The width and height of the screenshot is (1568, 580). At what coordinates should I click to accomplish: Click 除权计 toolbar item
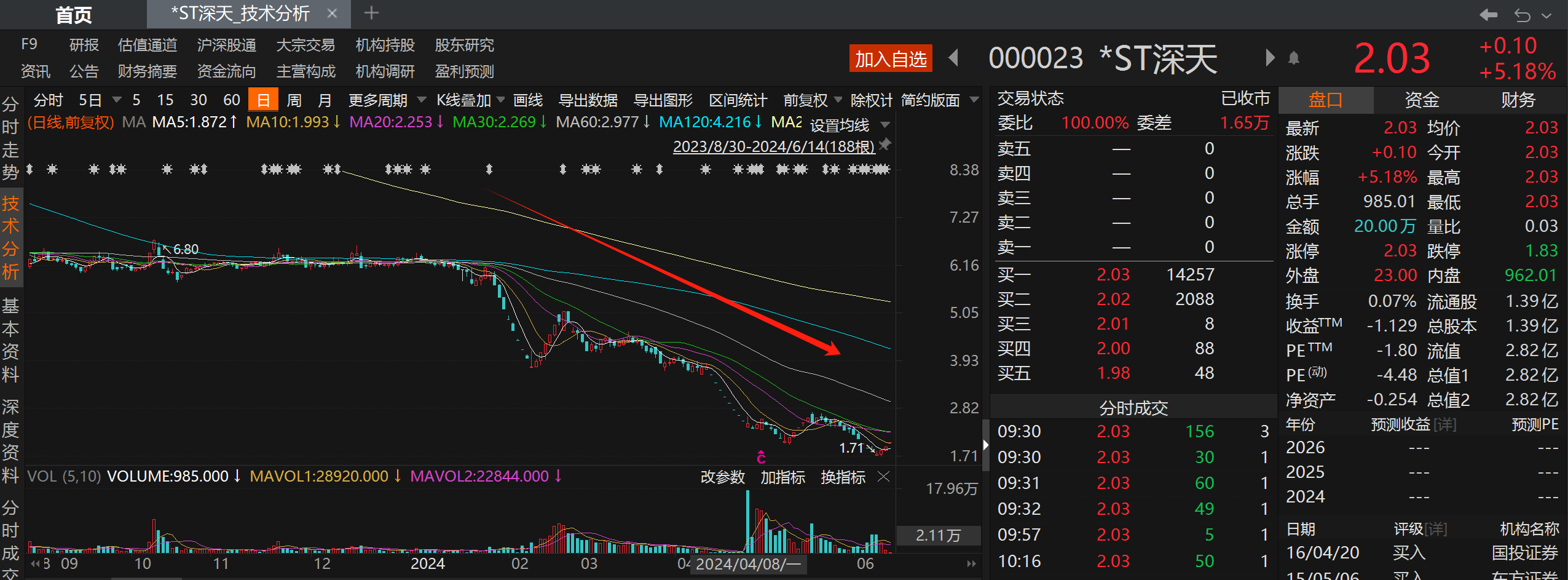point(872,100)
